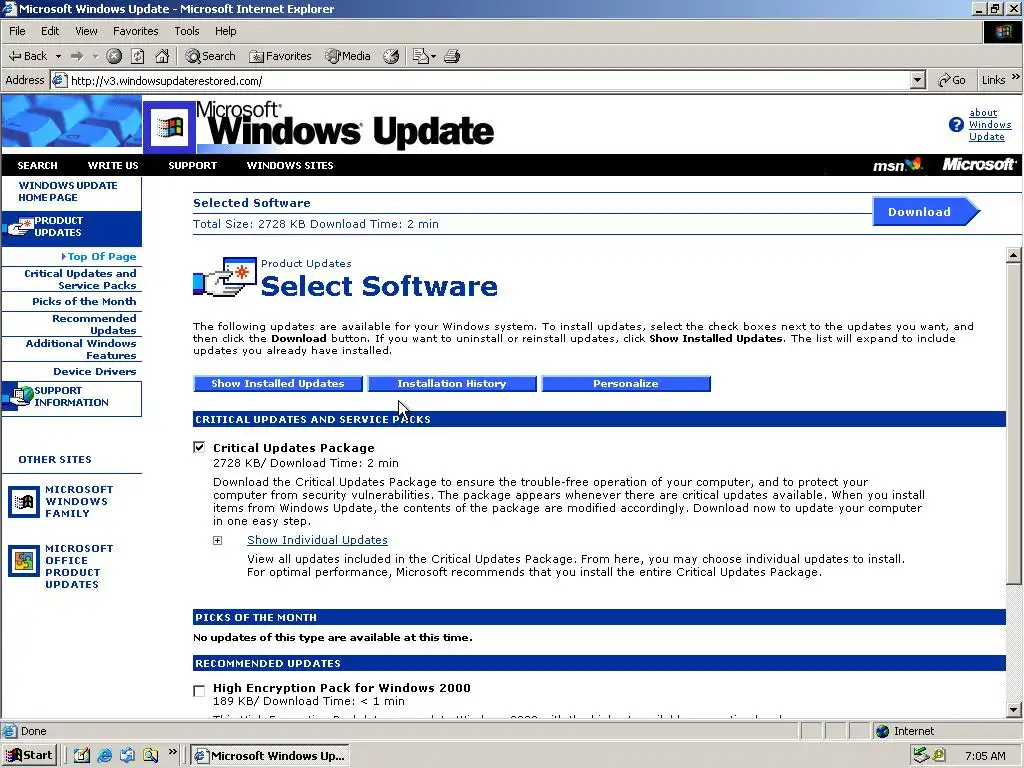
Task: Click the Go button
Action: coord(951,80)
